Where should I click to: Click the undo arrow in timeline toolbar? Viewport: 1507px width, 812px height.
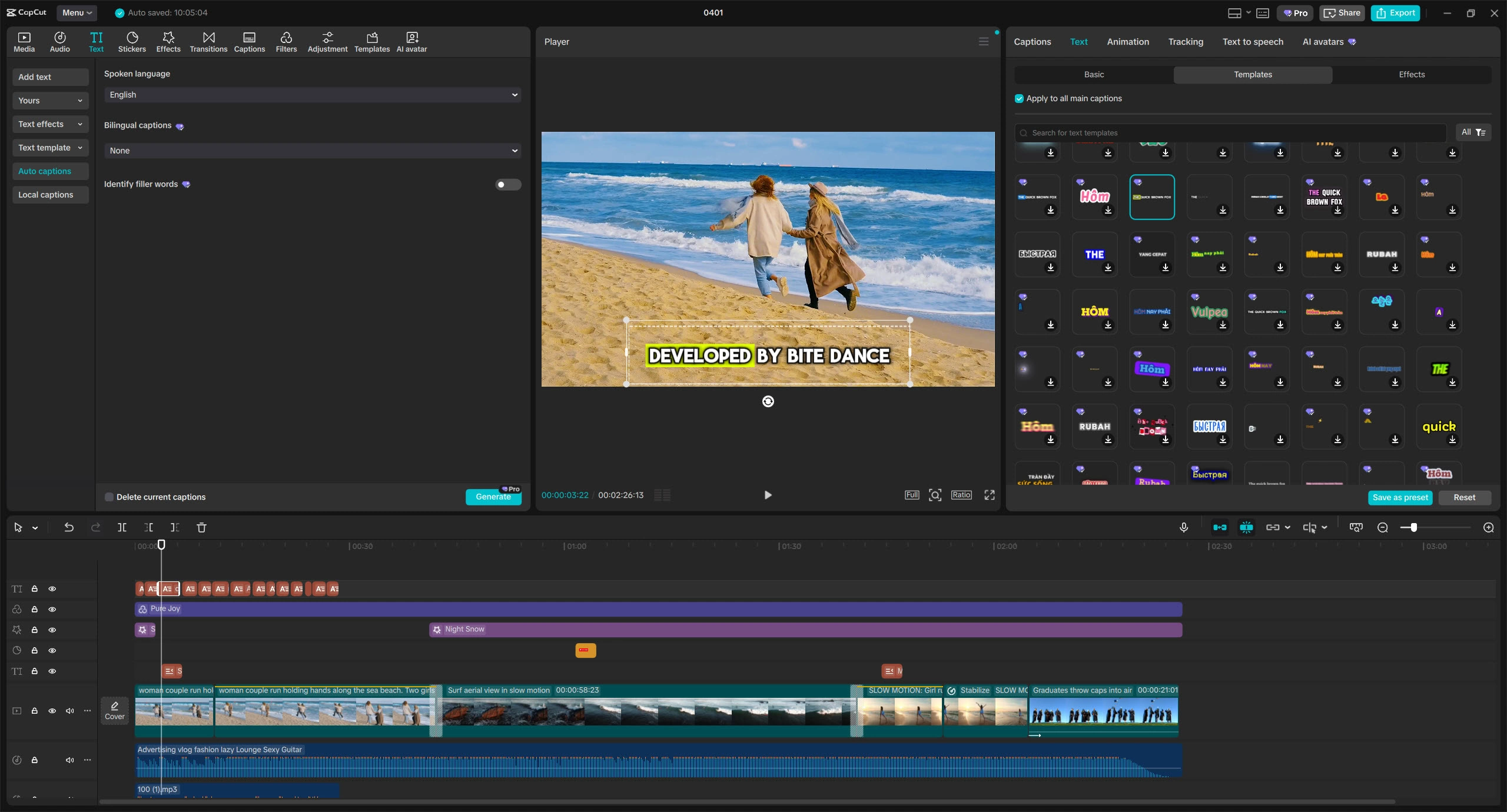69,527
